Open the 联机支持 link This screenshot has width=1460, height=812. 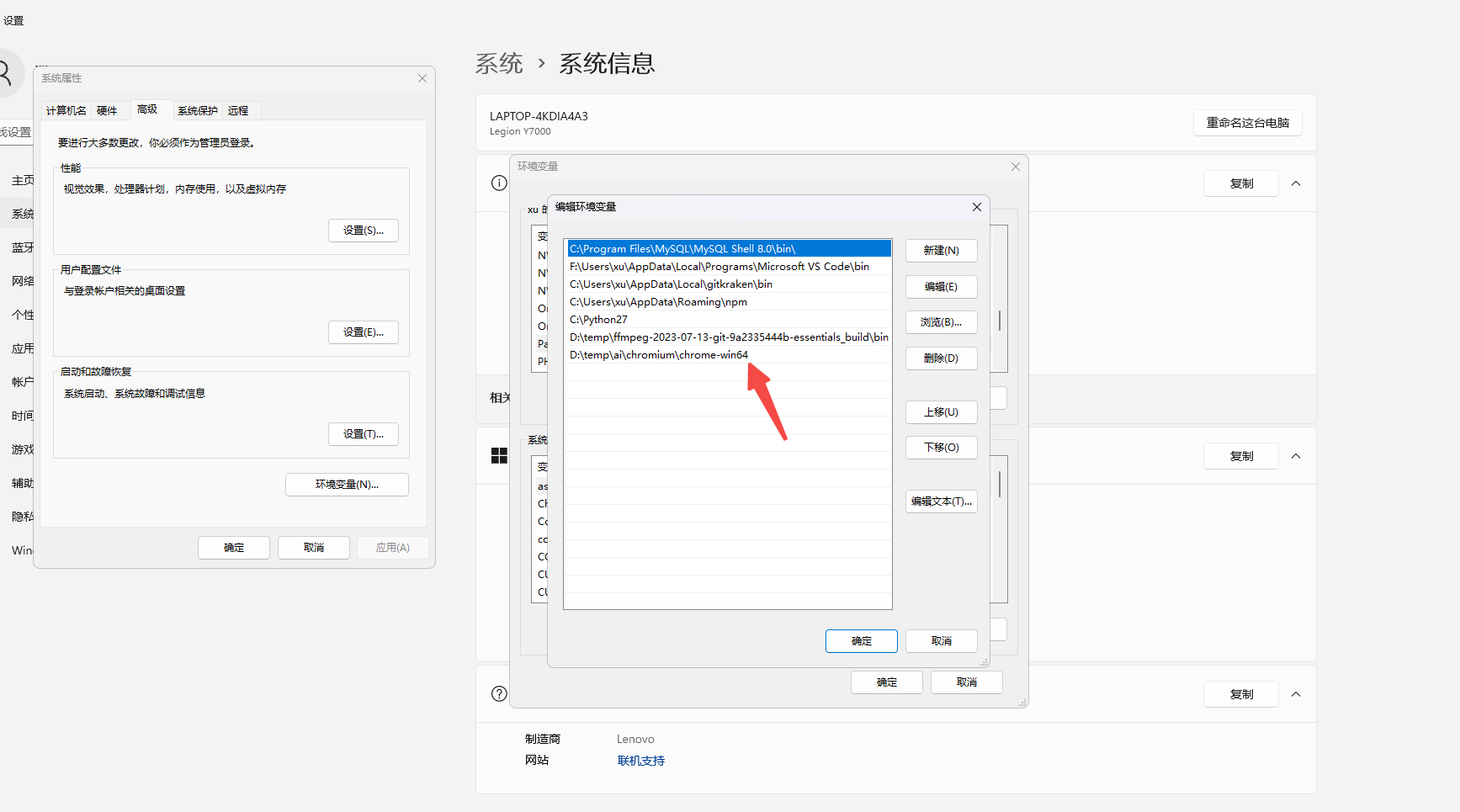coord(640,760)
